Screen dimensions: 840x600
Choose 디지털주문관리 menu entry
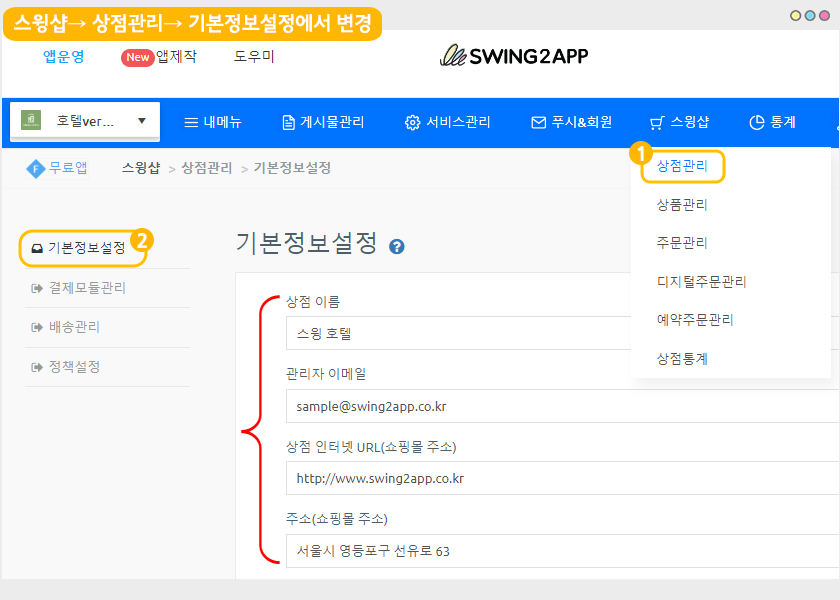click(701, 282)
